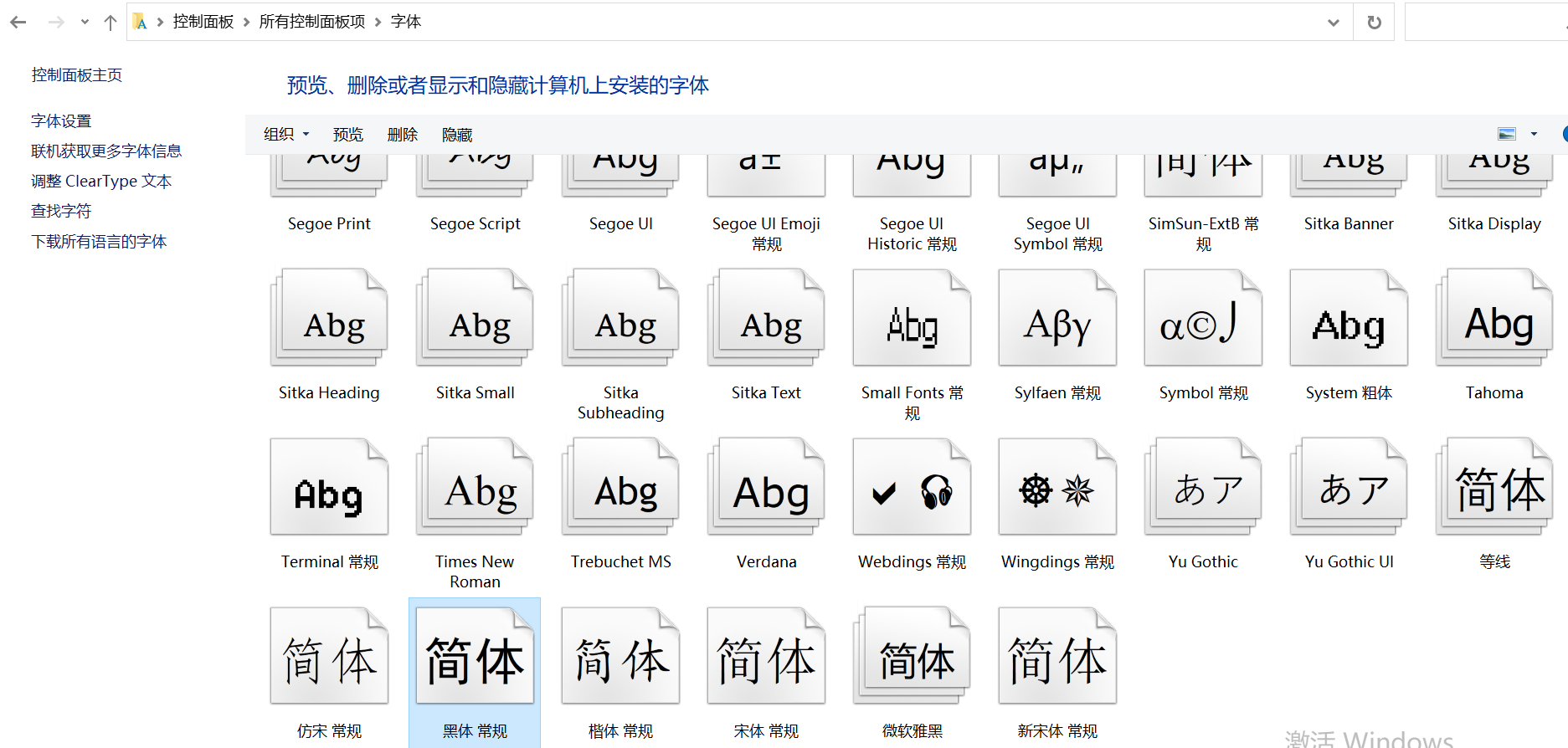
Task: Select the 等线 font icon
Action: coord(1494,487)
